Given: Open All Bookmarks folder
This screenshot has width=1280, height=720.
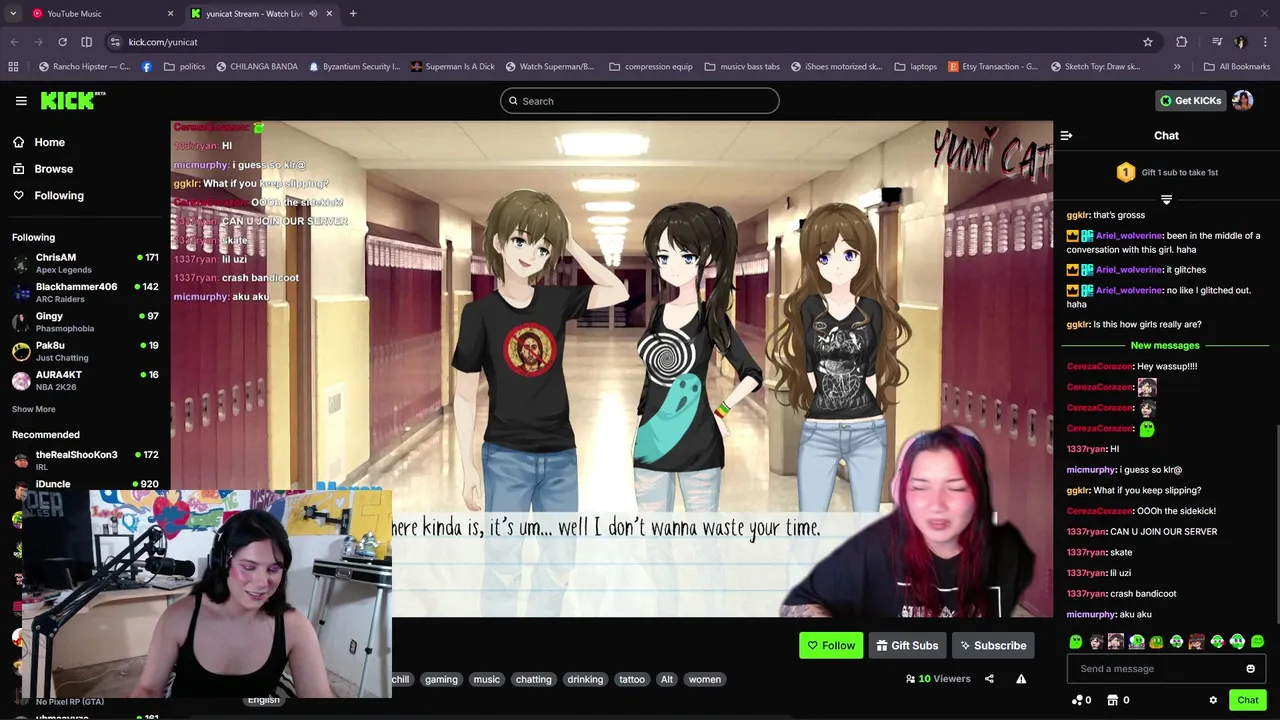Looking at the screenshot, I should [x=1236, y=67].
